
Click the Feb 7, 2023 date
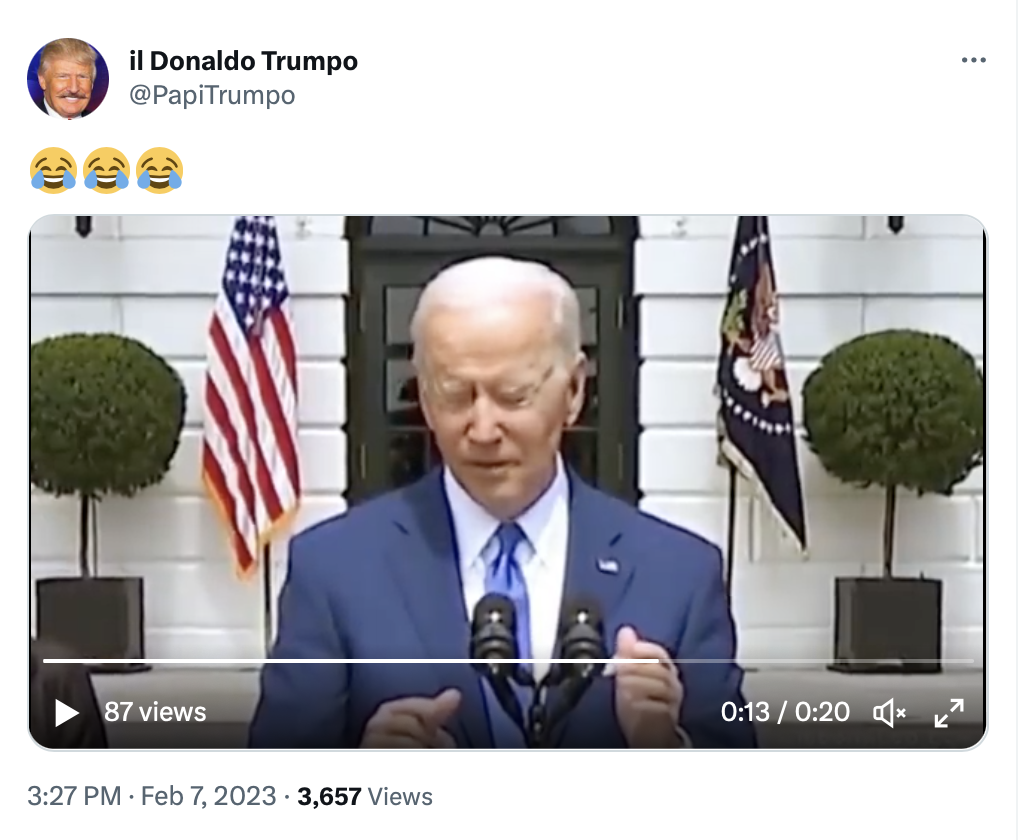pos(208,796)
